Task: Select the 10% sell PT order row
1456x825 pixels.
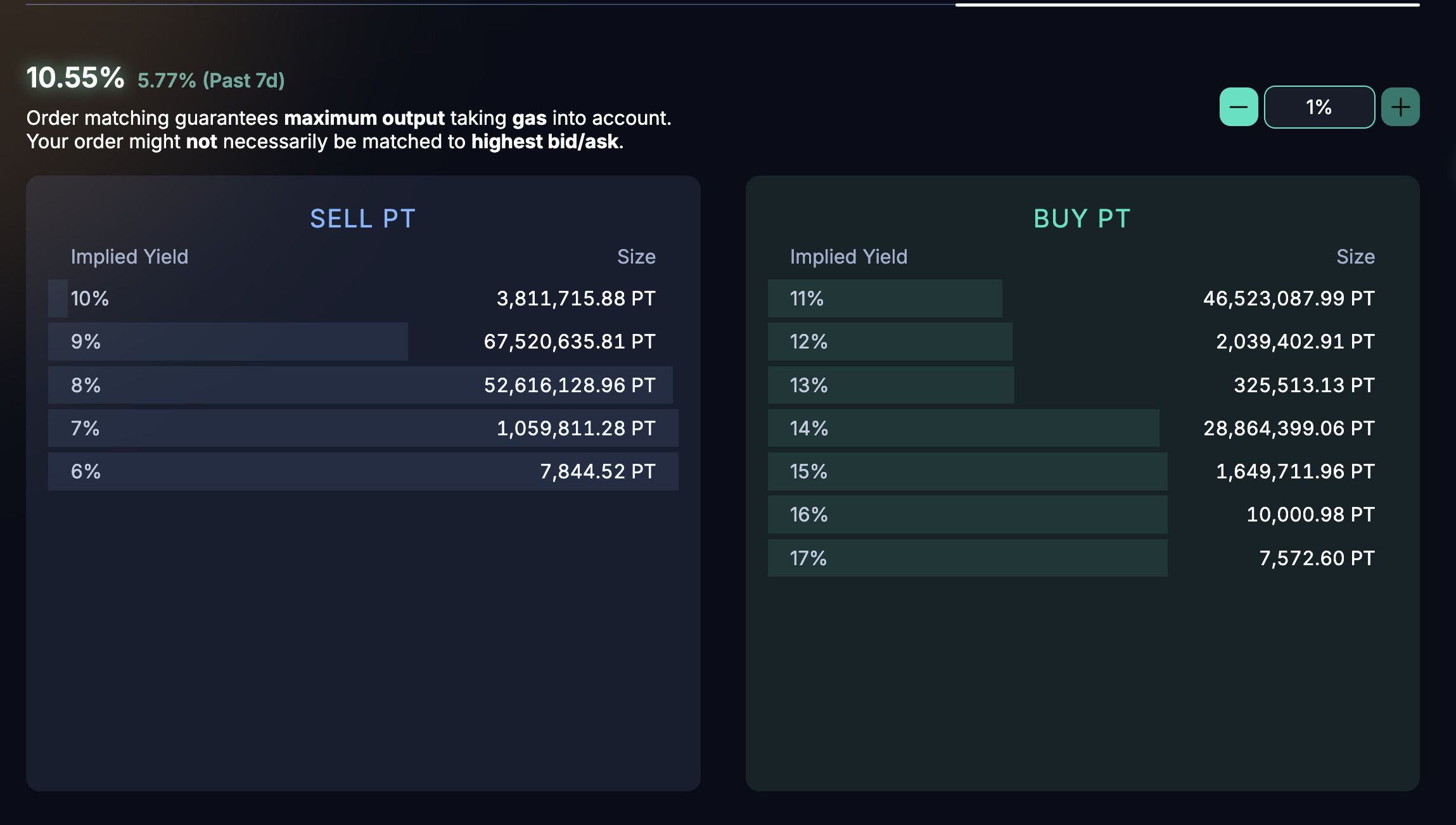Action: [x=363, y=298]
